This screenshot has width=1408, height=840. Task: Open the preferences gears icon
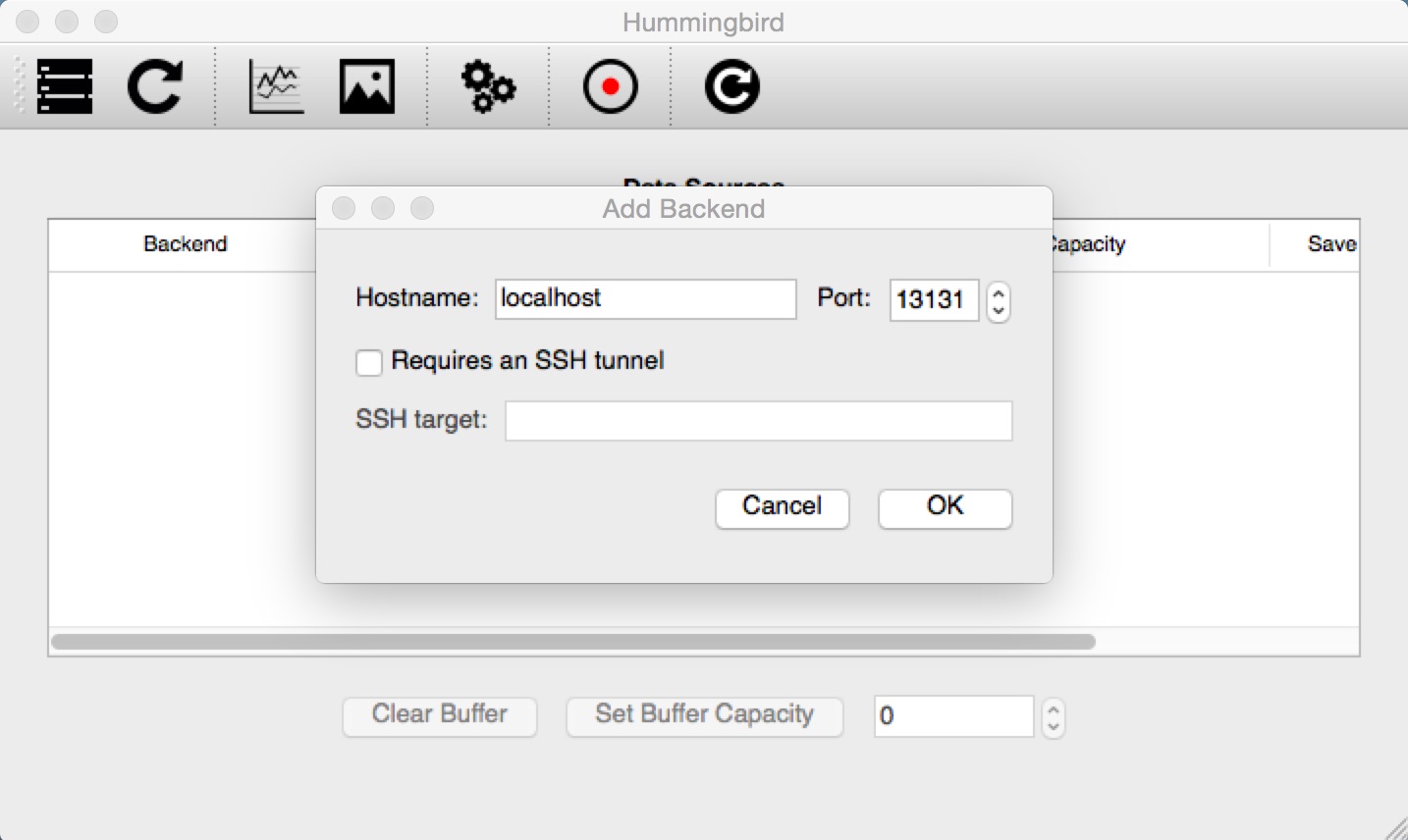(488, 86)
